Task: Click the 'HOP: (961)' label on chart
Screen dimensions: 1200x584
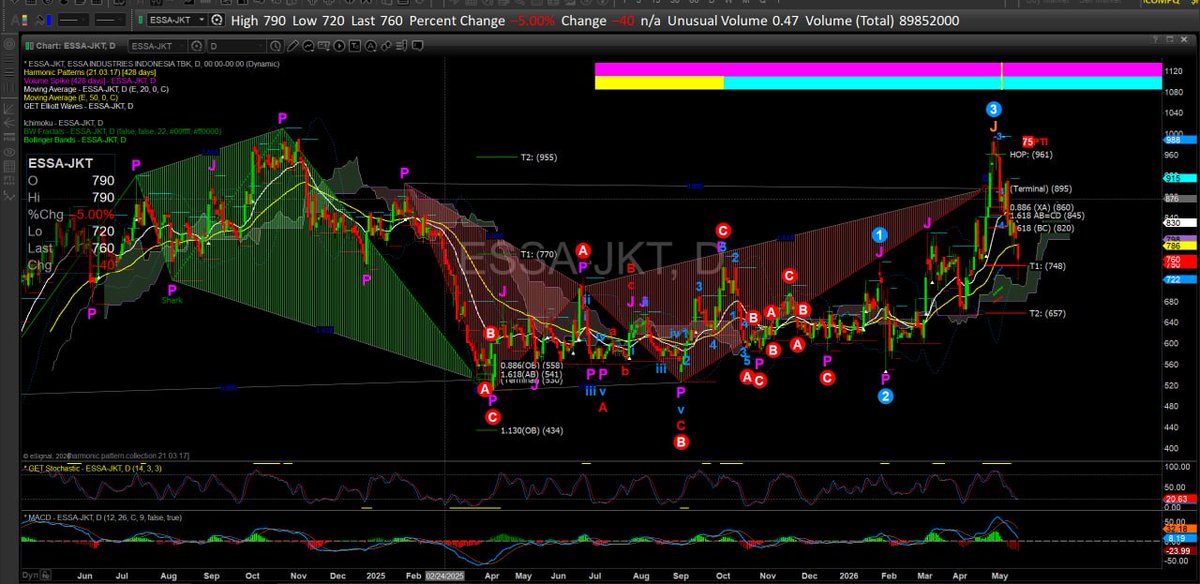Action: coord(1031,155)
